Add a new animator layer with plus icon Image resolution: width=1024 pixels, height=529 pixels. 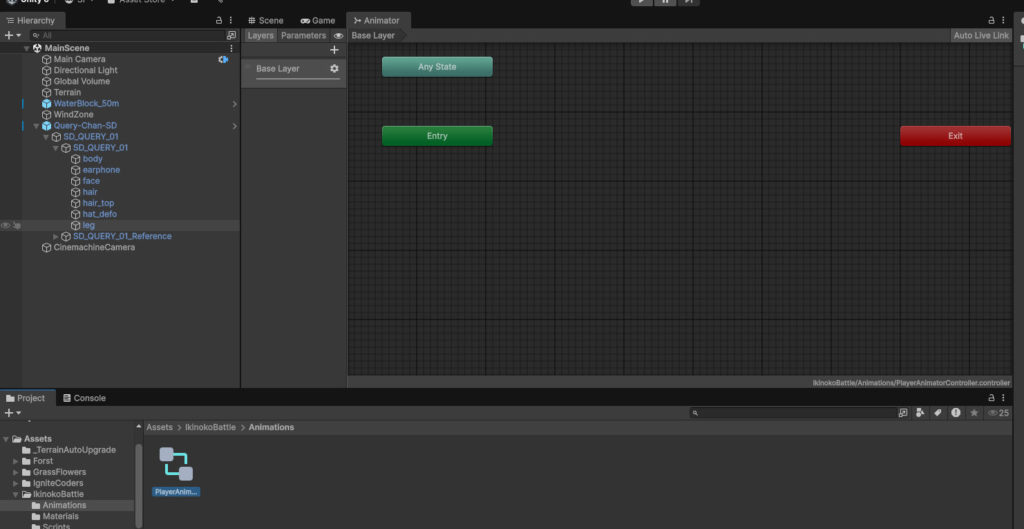(334, 50)
